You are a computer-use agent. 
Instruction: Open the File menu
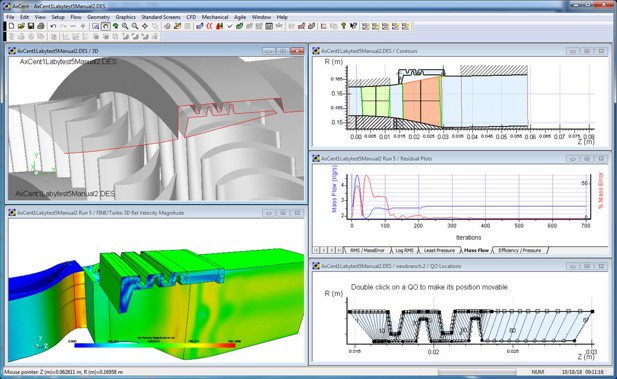pyautogui.click(x=10, y=17)
